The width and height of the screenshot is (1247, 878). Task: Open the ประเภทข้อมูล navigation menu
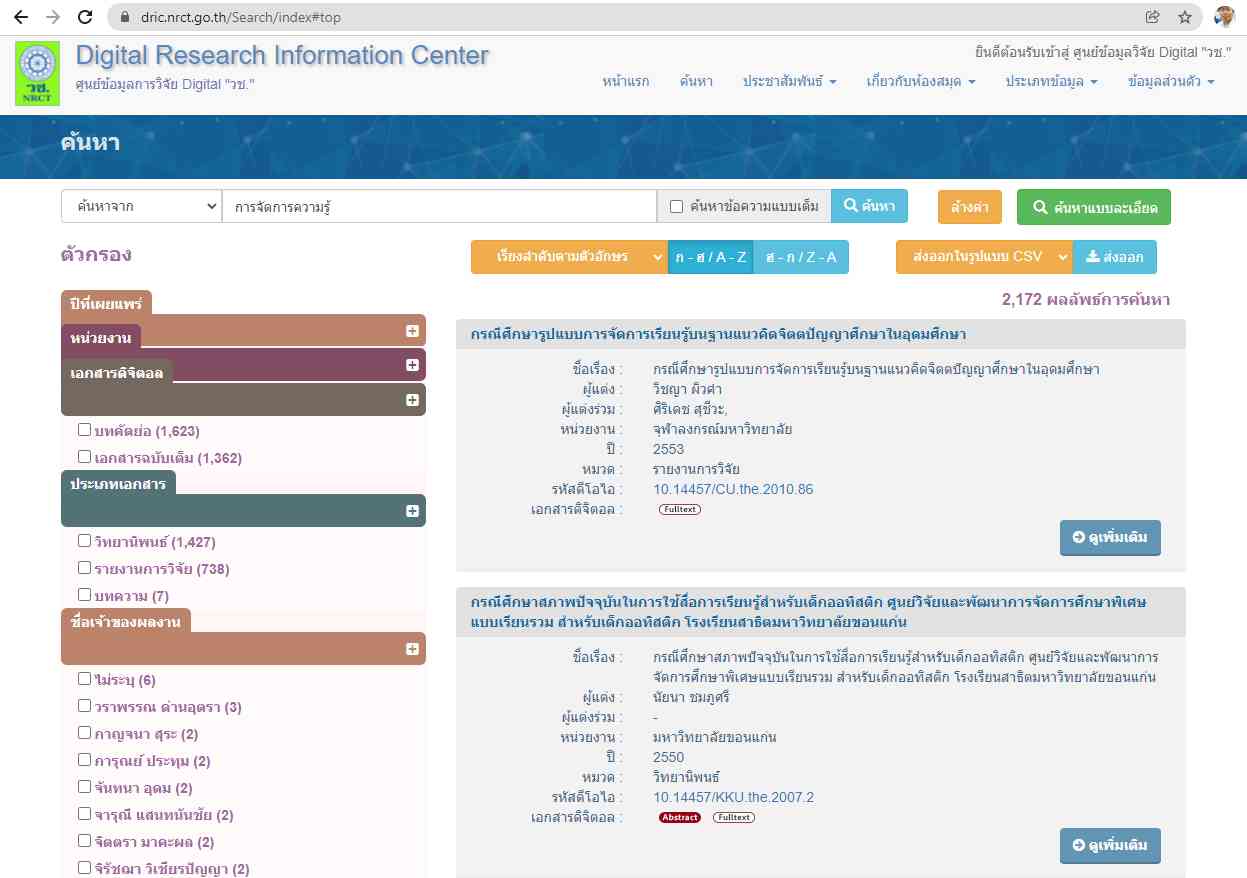click(x=1051, y=81)
